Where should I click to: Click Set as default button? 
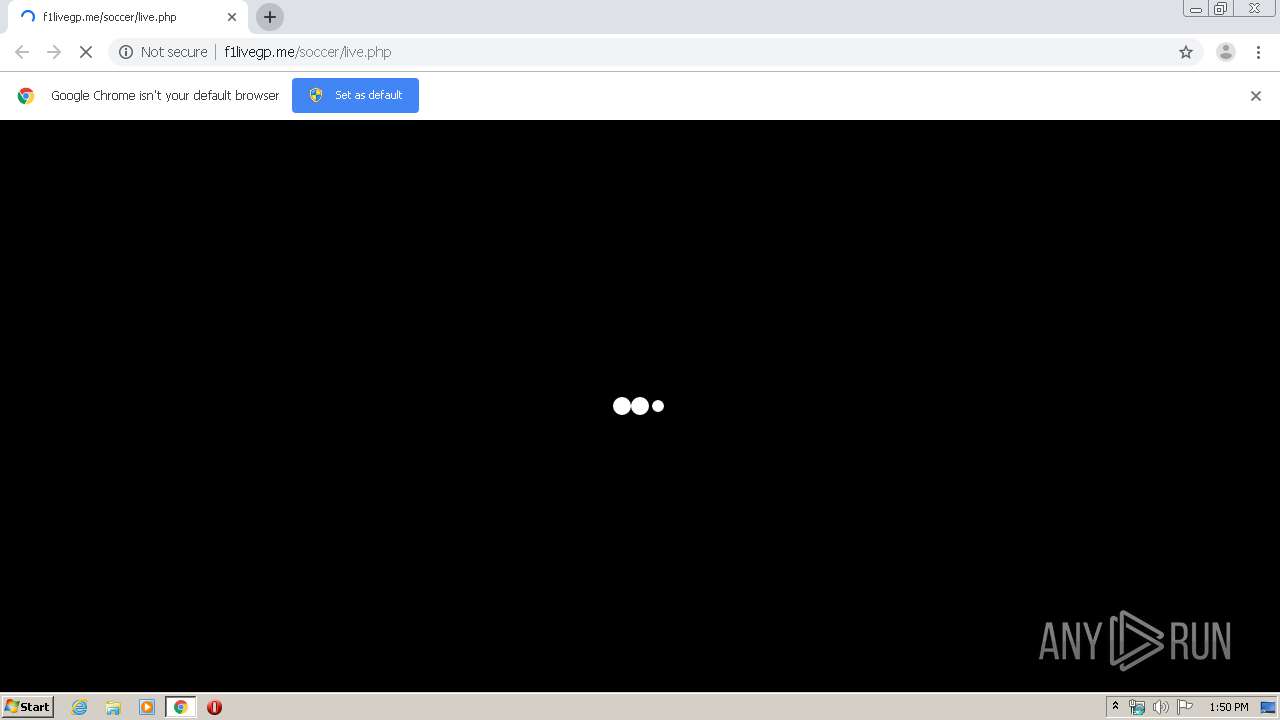click(355, 95)
